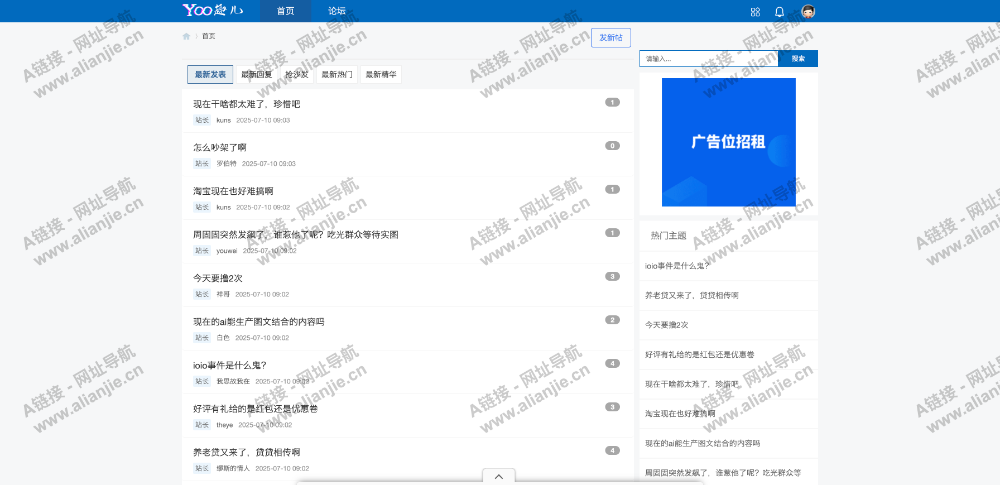Open the grid apps icon in header
Screen dimensions: 1000x485
tap(756, 11)
